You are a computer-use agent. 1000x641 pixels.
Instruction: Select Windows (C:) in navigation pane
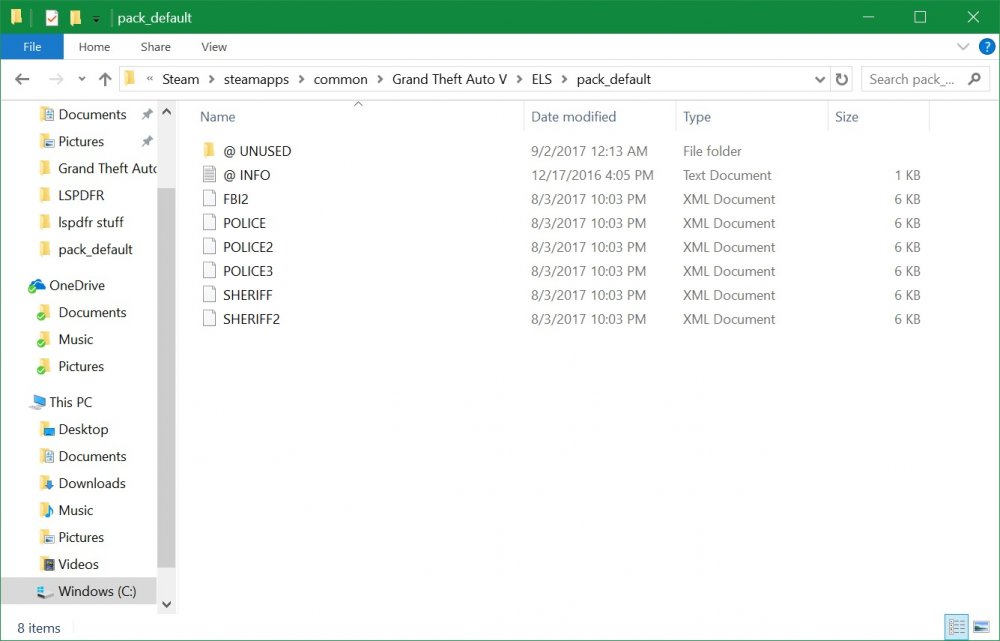tap(96, 591)
